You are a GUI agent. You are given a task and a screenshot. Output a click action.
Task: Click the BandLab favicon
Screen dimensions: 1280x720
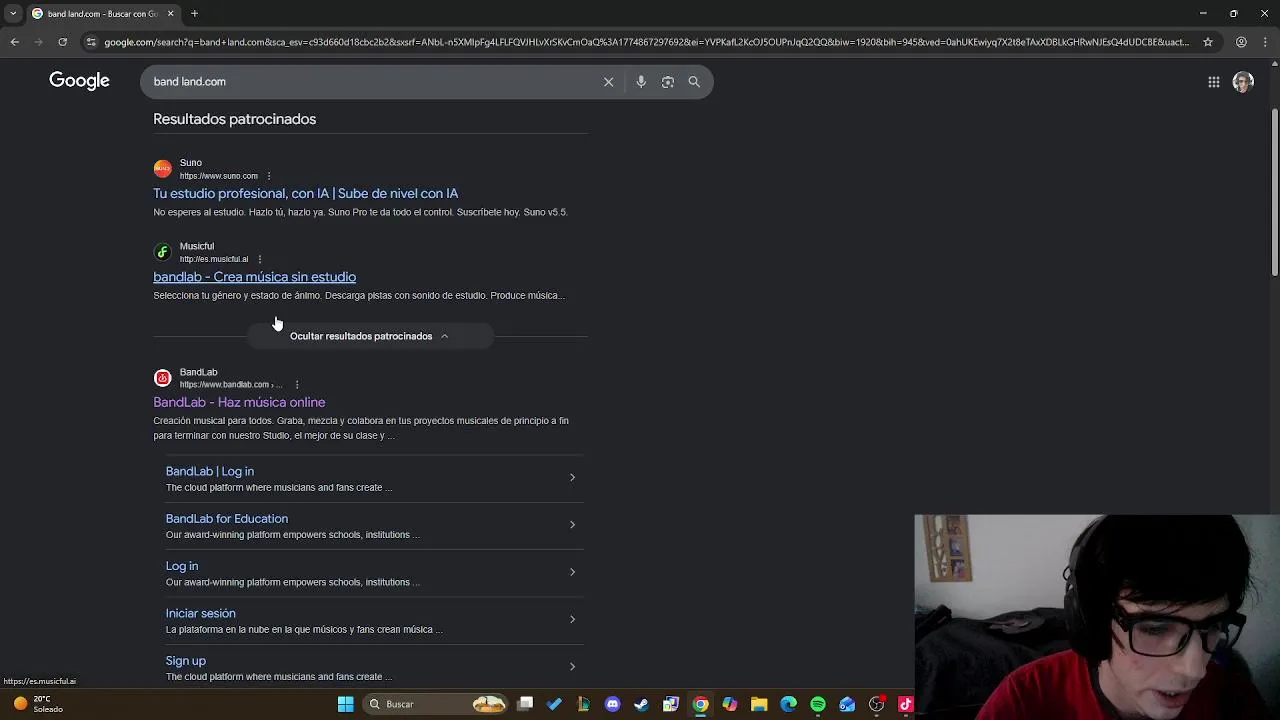point(162,378)
